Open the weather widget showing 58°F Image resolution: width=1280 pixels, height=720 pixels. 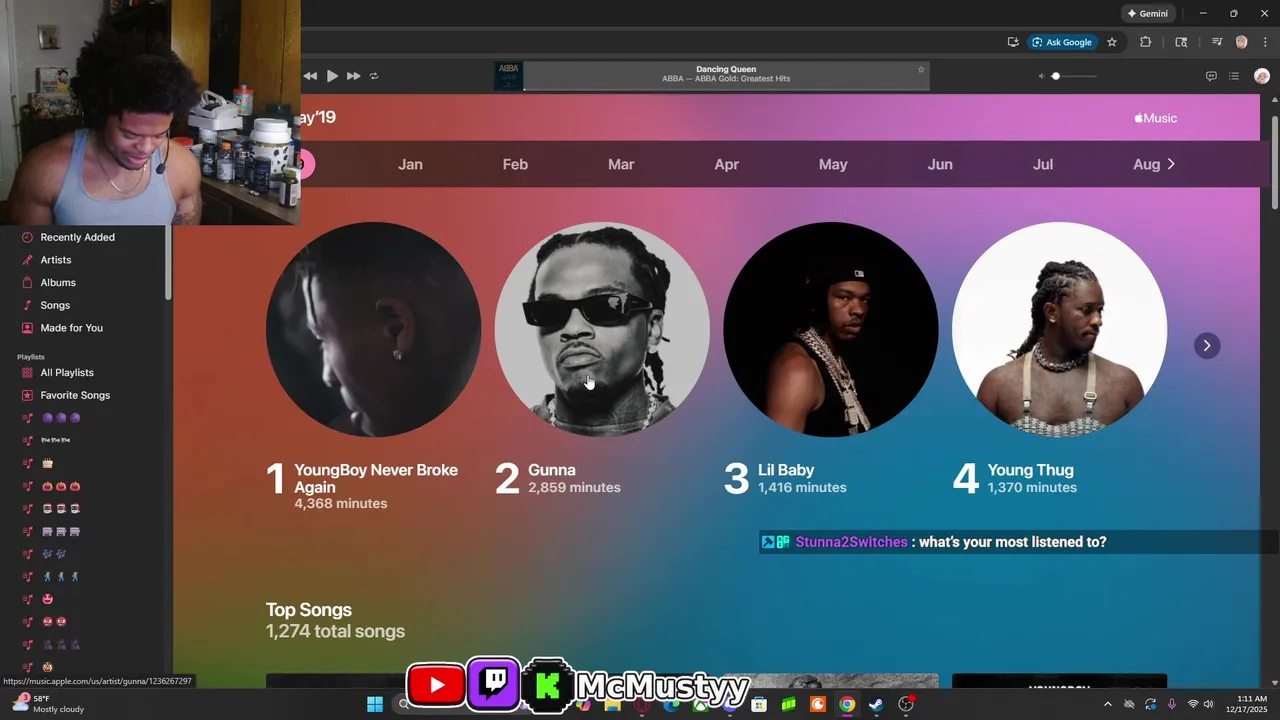tap(47, 704)
